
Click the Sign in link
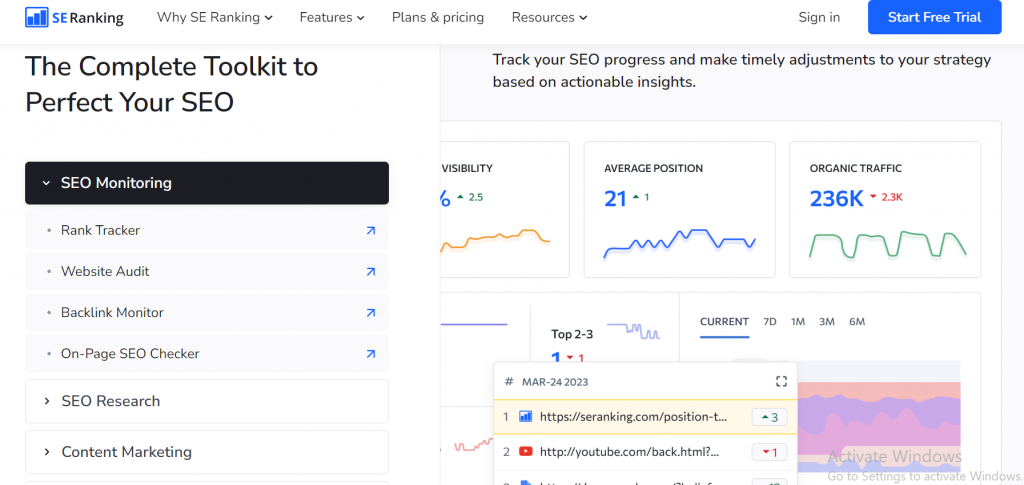(819, 17)
